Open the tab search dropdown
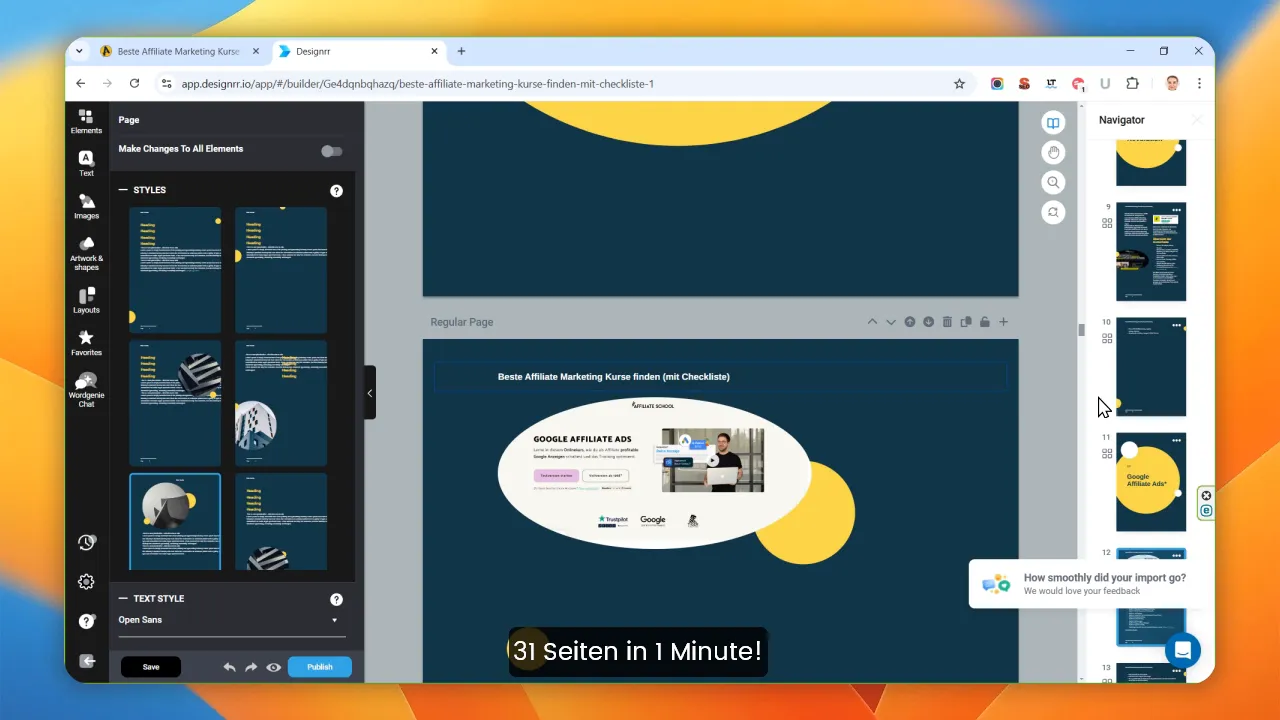Viewport: 1280px width, 720px height. (80, 51)
